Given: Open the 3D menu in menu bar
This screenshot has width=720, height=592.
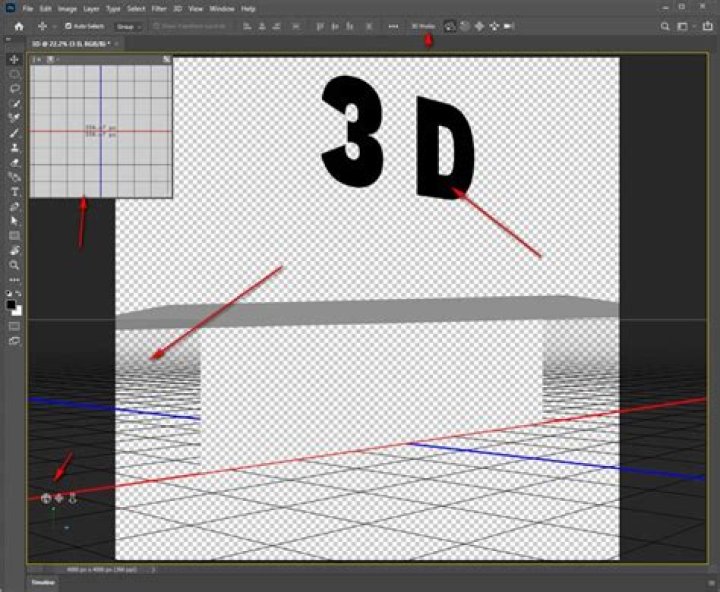Looking at the screenshot, I should point(178,8).
